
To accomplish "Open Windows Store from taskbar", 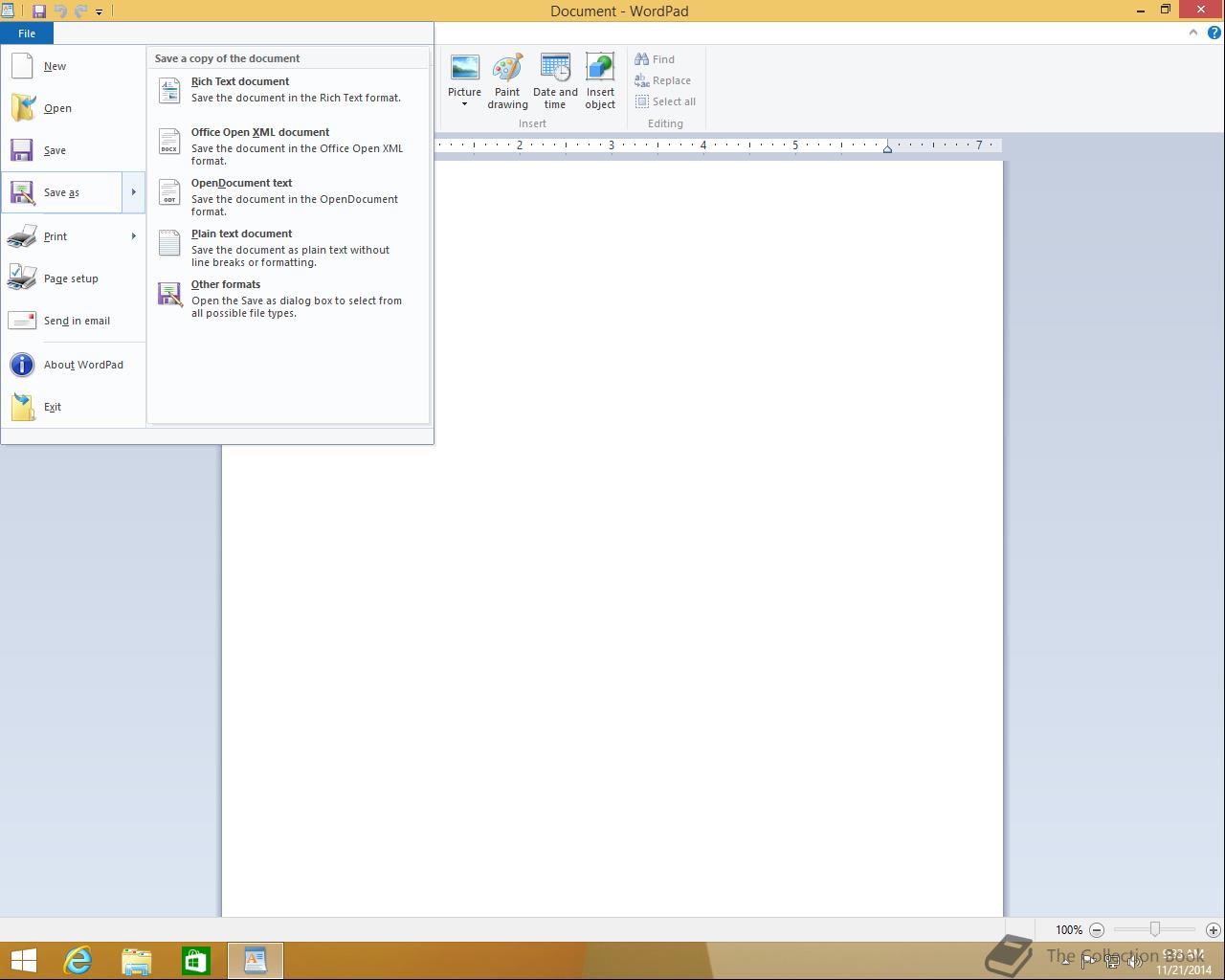I will coord(196,961).
